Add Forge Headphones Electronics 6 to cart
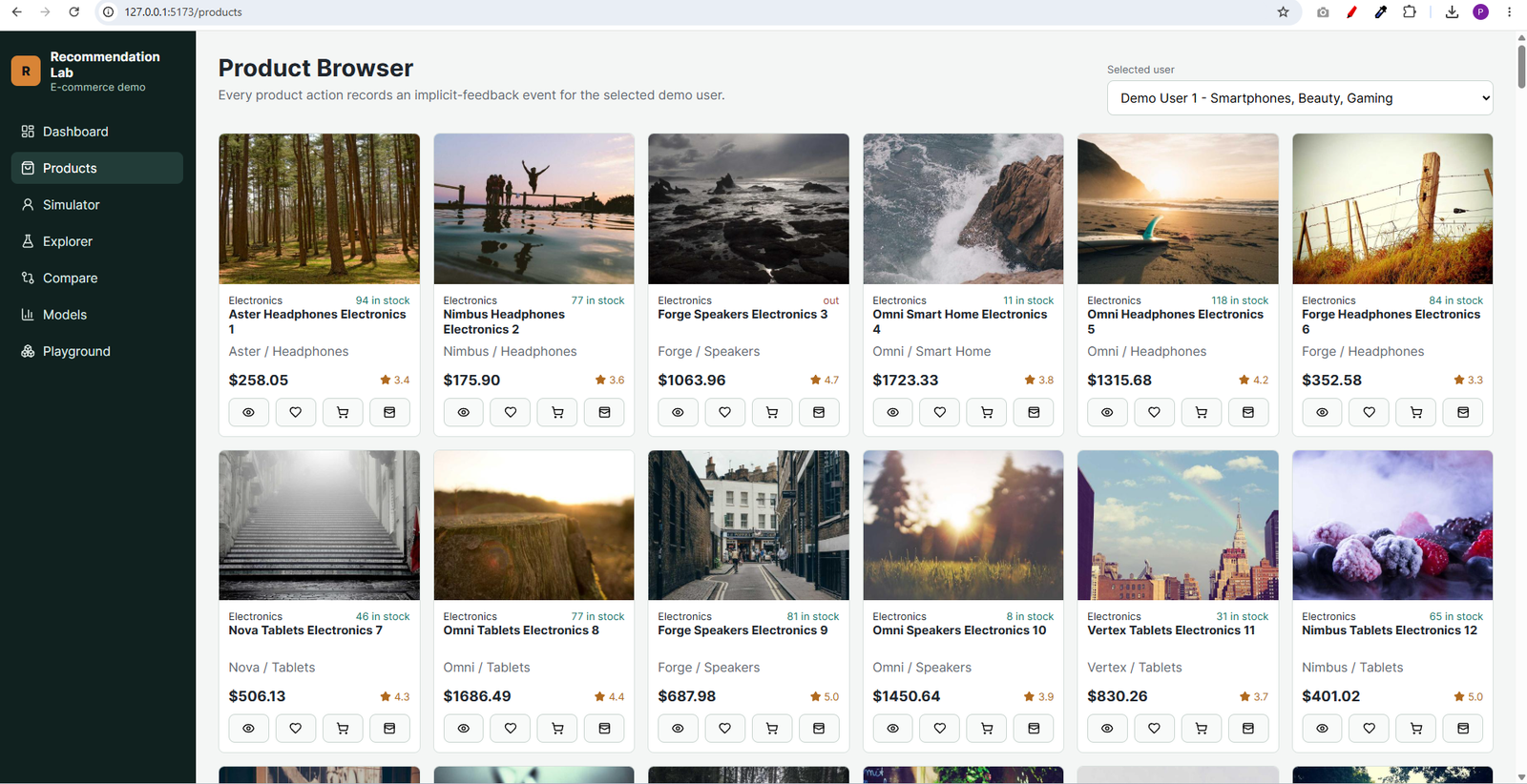 pos(1416,412)
